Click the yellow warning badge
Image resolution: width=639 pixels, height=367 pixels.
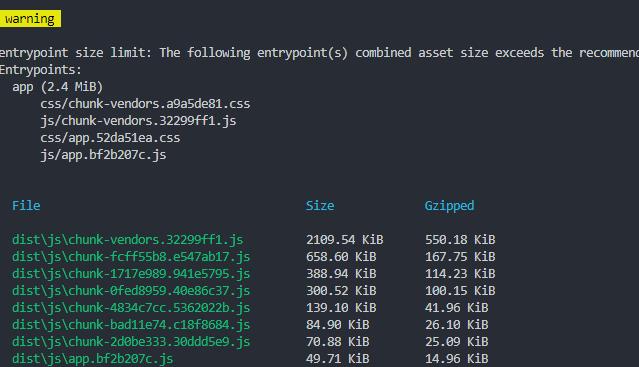coord(30,19)
